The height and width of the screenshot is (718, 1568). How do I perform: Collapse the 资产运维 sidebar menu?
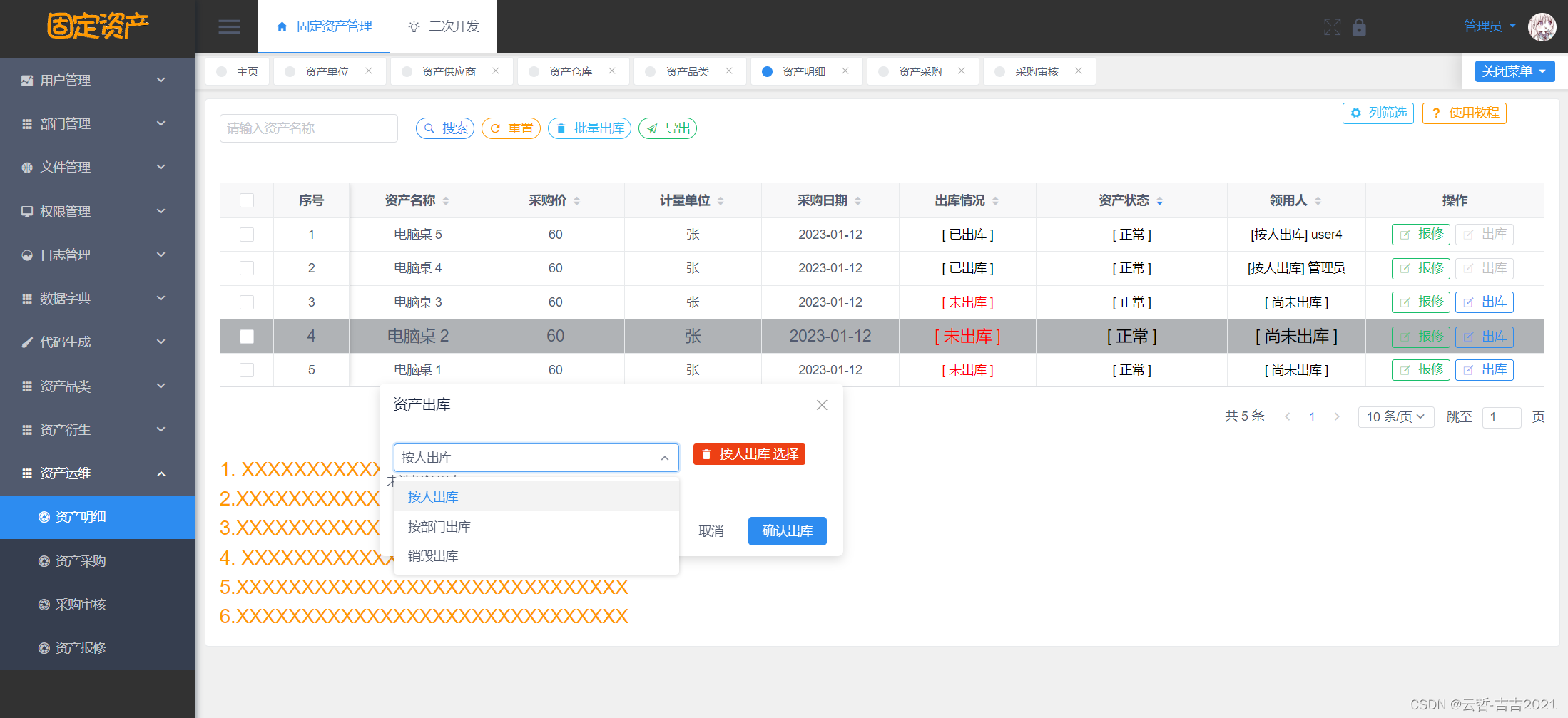98,473
